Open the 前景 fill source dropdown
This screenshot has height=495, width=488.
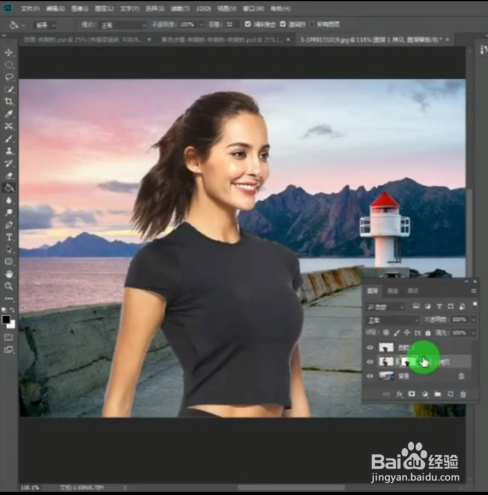45,25
